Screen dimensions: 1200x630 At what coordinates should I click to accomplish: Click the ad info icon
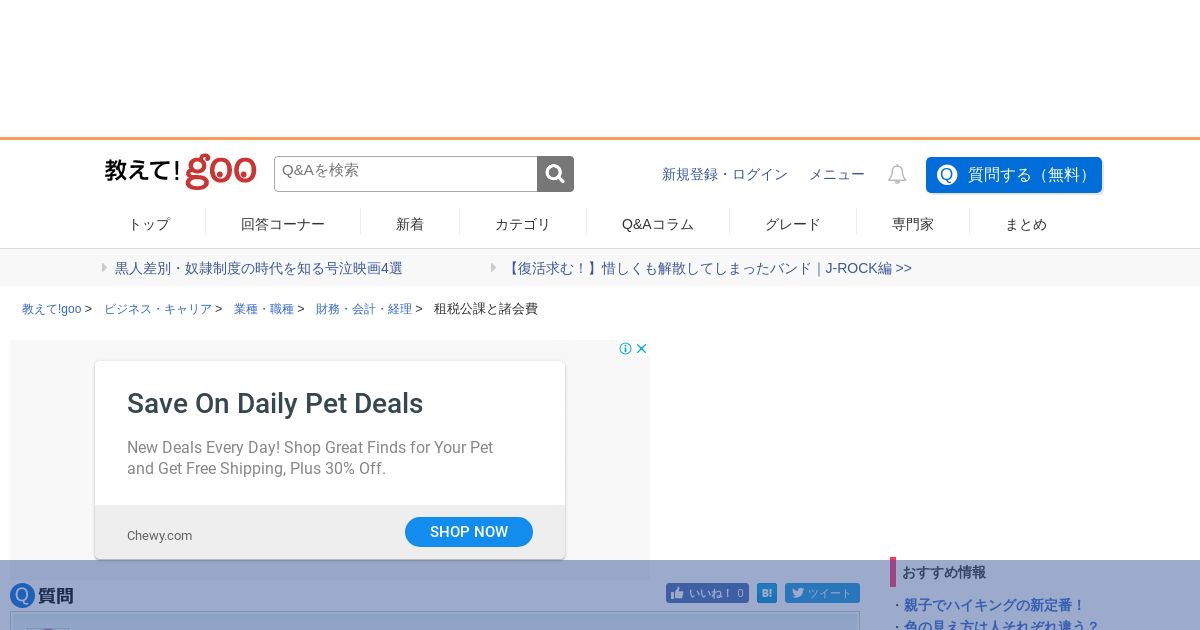625,349
